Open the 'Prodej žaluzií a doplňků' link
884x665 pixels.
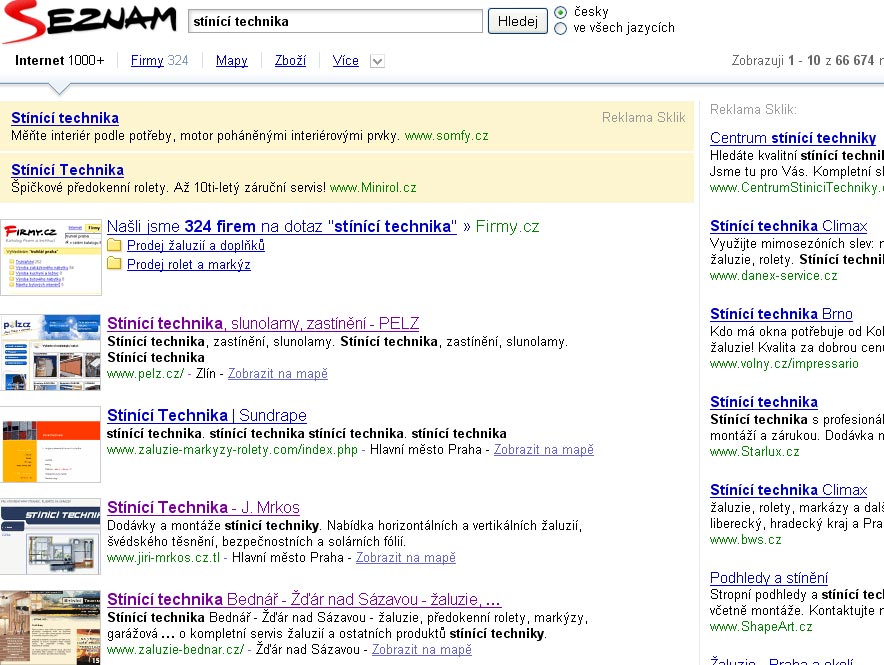coord(196,245)
